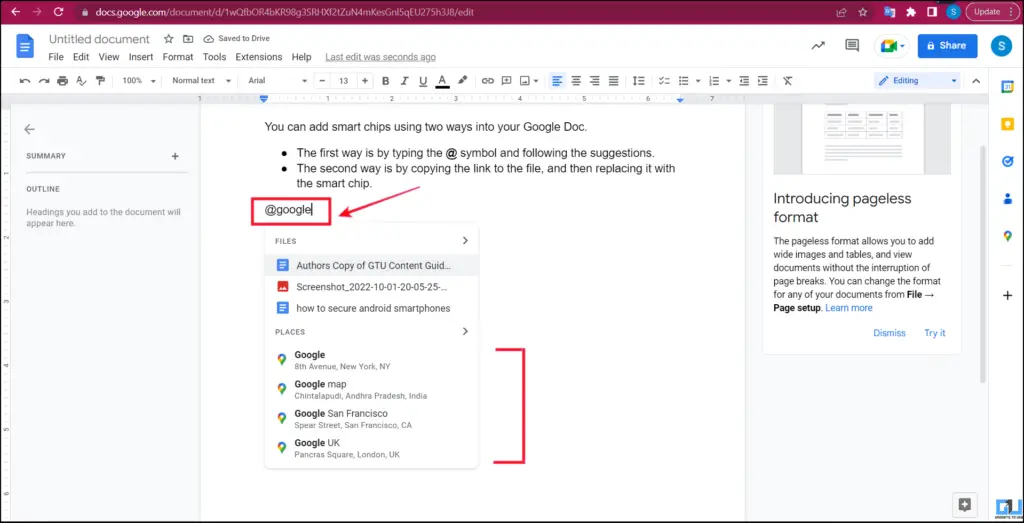
Task: Open the File menu
Action: [56, 57]
